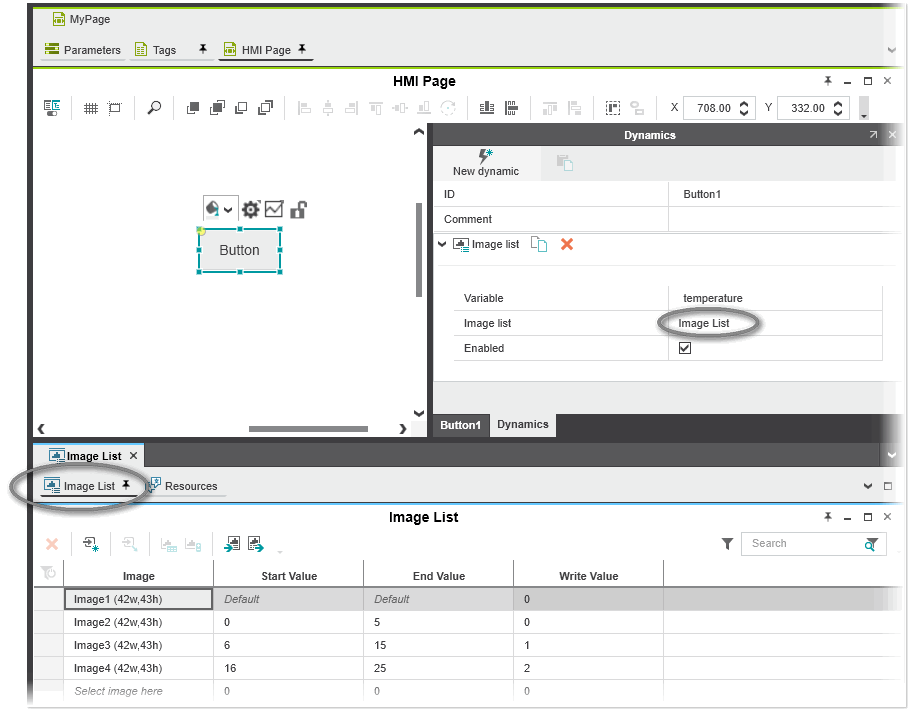This screenshot has width=910, height=711.
Task: Switch to the Tags tab
Action: point(163,50)
